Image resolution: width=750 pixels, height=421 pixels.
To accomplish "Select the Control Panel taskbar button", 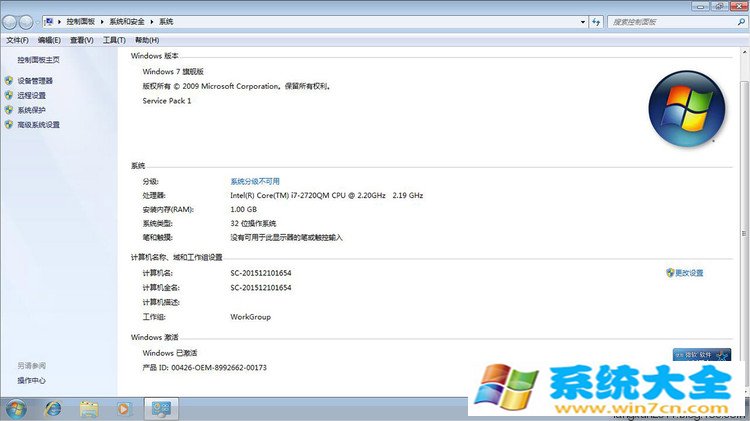I will click(161, 409).
